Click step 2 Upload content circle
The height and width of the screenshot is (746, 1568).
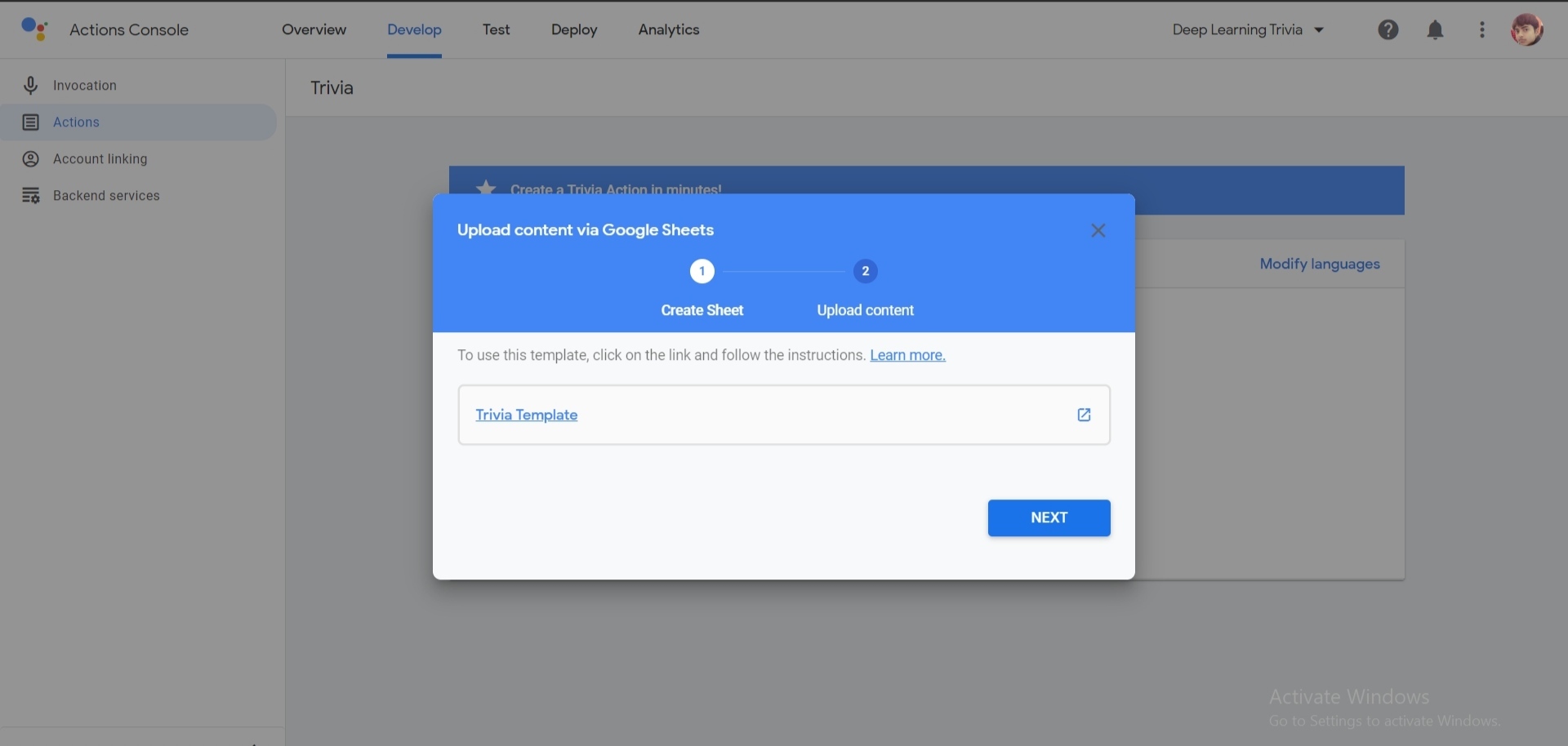click(x=865, y=271)
